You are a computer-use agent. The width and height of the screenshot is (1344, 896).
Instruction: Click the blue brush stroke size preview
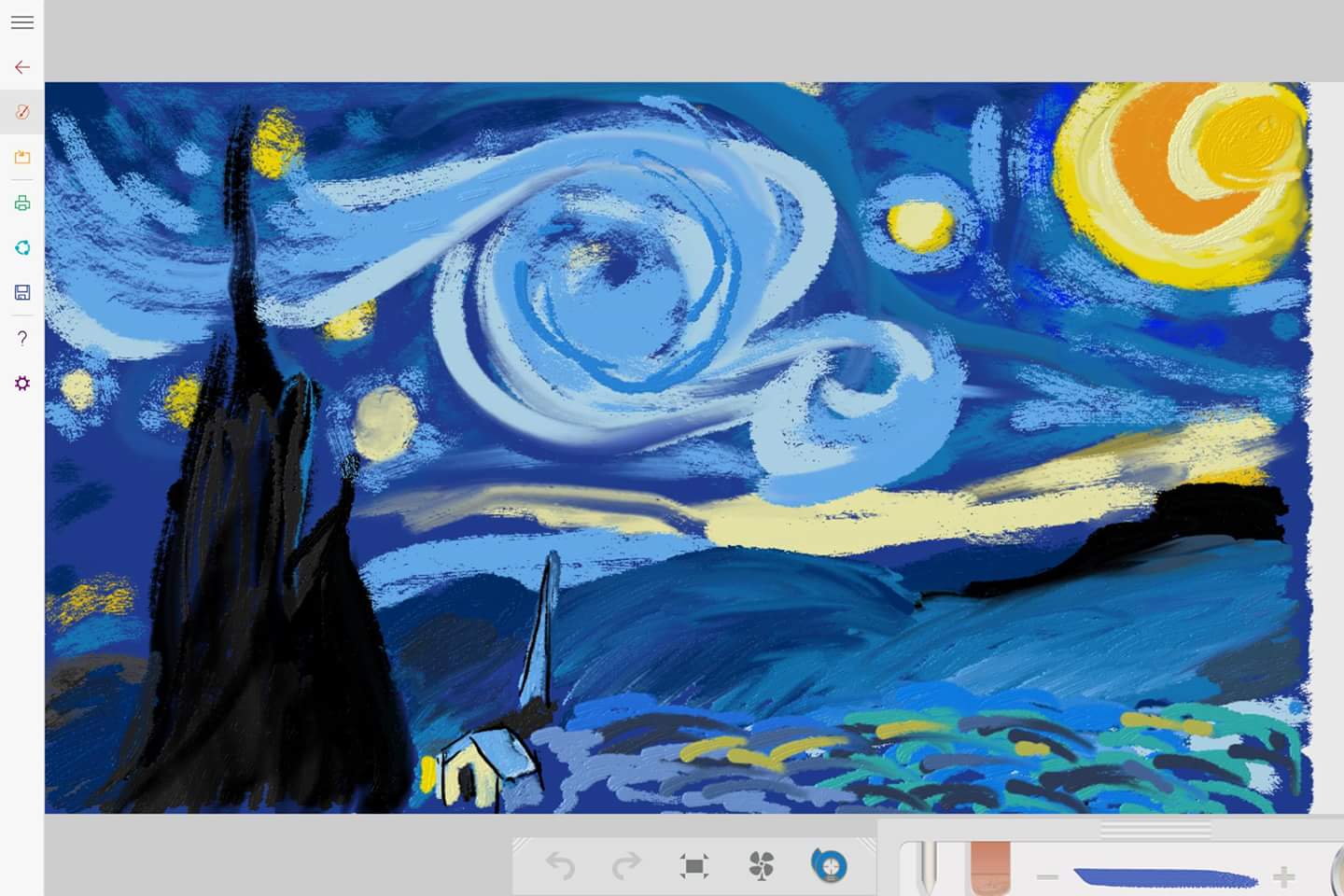[x=1166, y=877]
